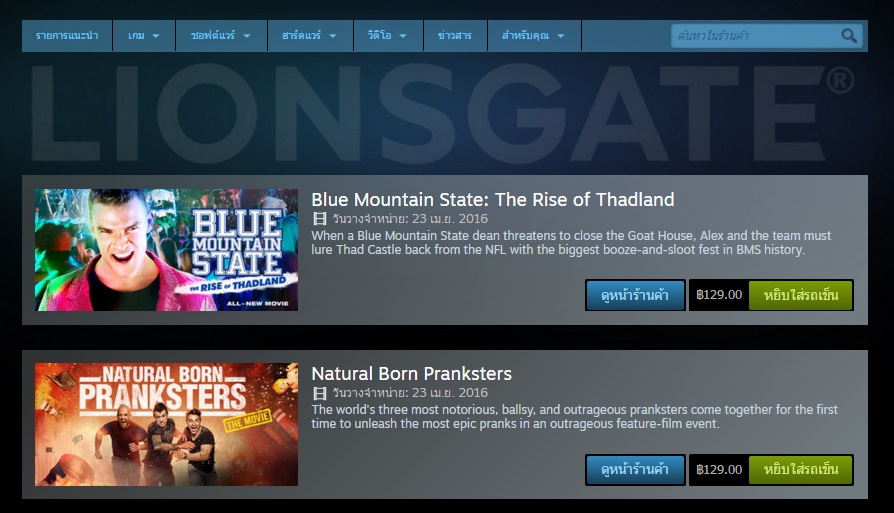894x513 pixels.
Task: Open Blue Mountain State movie thumbnail
Action: (x=166, y=250)
